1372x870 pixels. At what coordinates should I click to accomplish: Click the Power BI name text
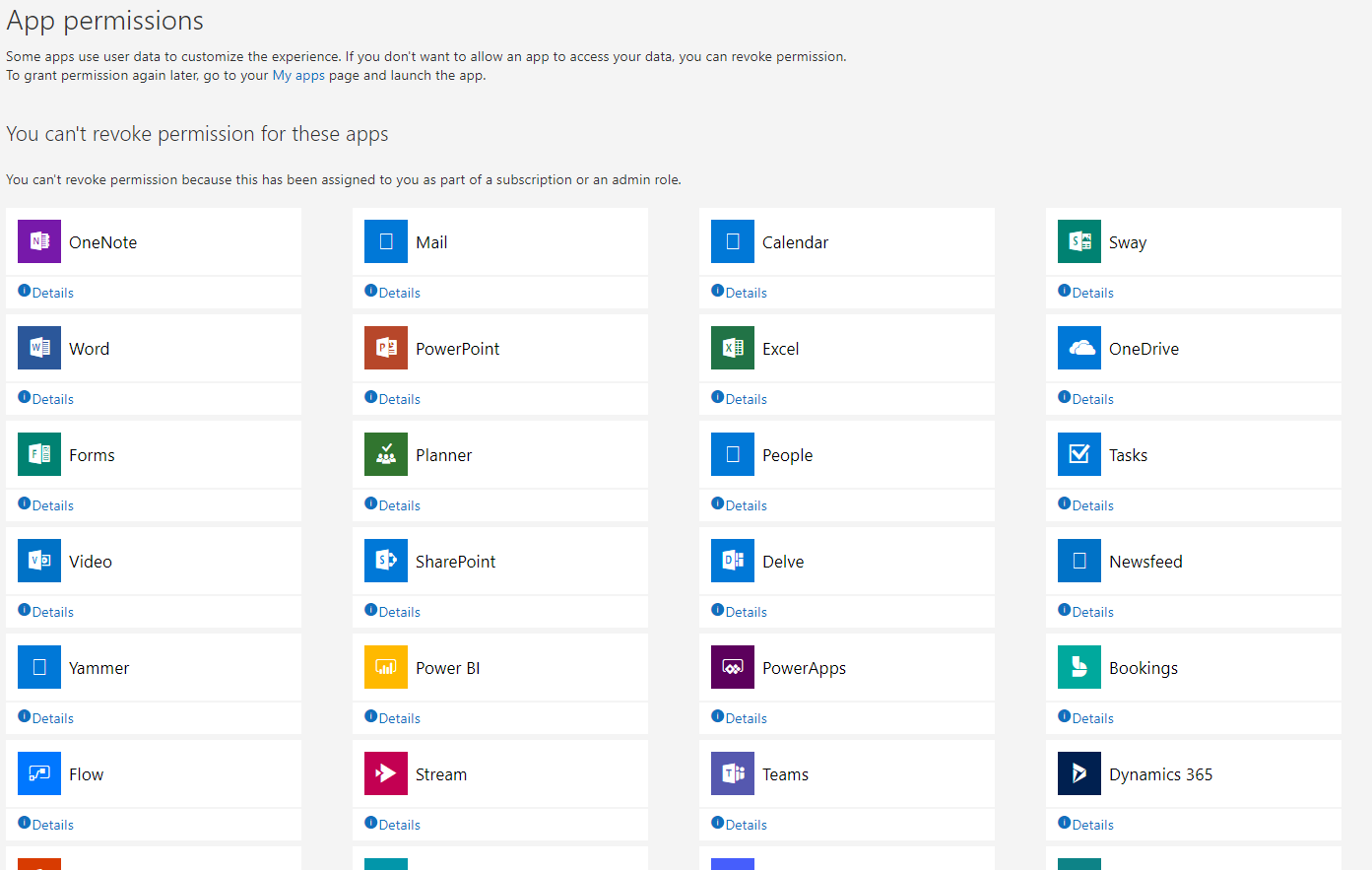pos(447,668)
